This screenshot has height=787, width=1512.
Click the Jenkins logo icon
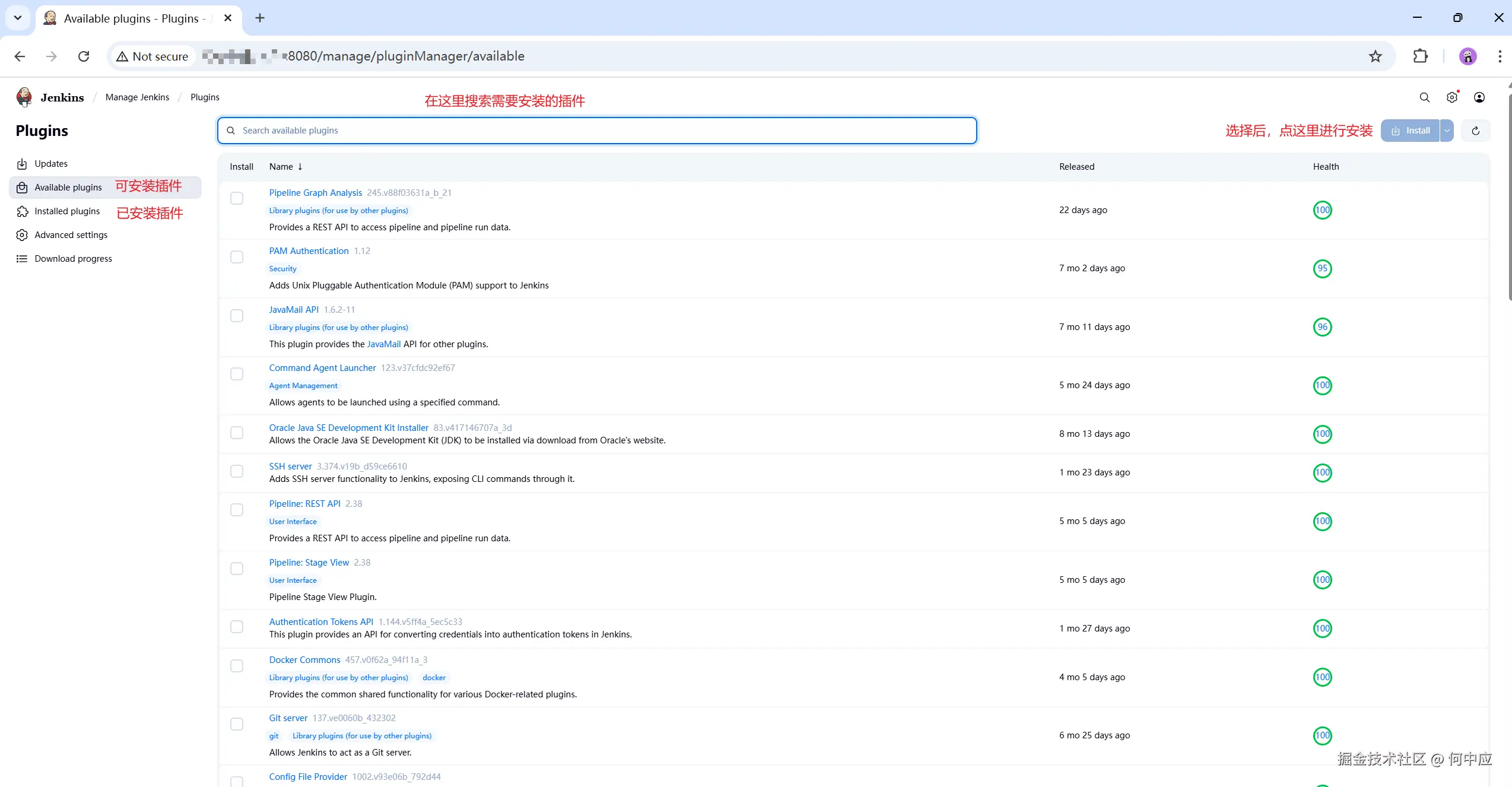tap(24, 97)
